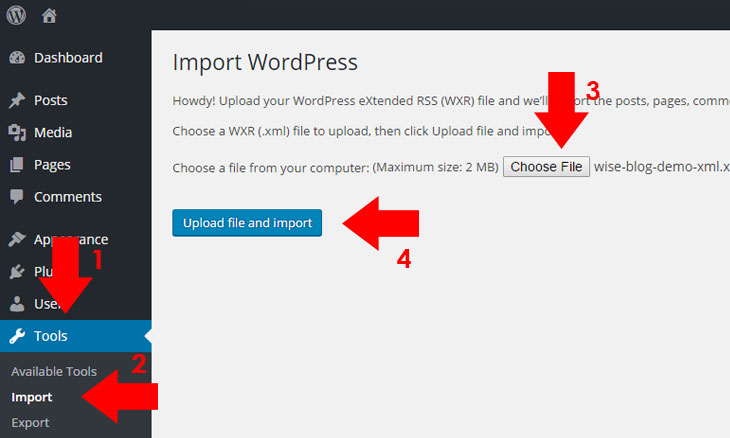Open Comments in sidebar
This screenshot has height=438, width=730.
68,197
